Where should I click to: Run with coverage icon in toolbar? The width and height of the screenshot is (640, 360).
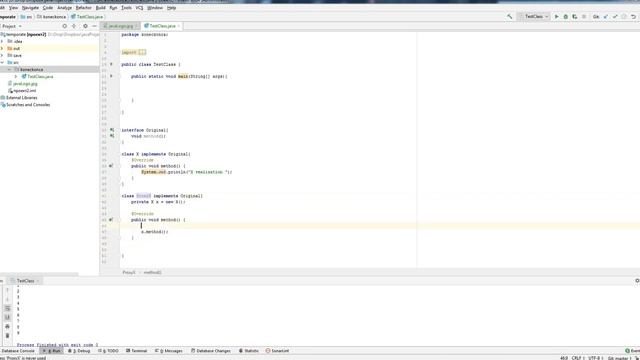pyautogui.click(x=575, y=17)
